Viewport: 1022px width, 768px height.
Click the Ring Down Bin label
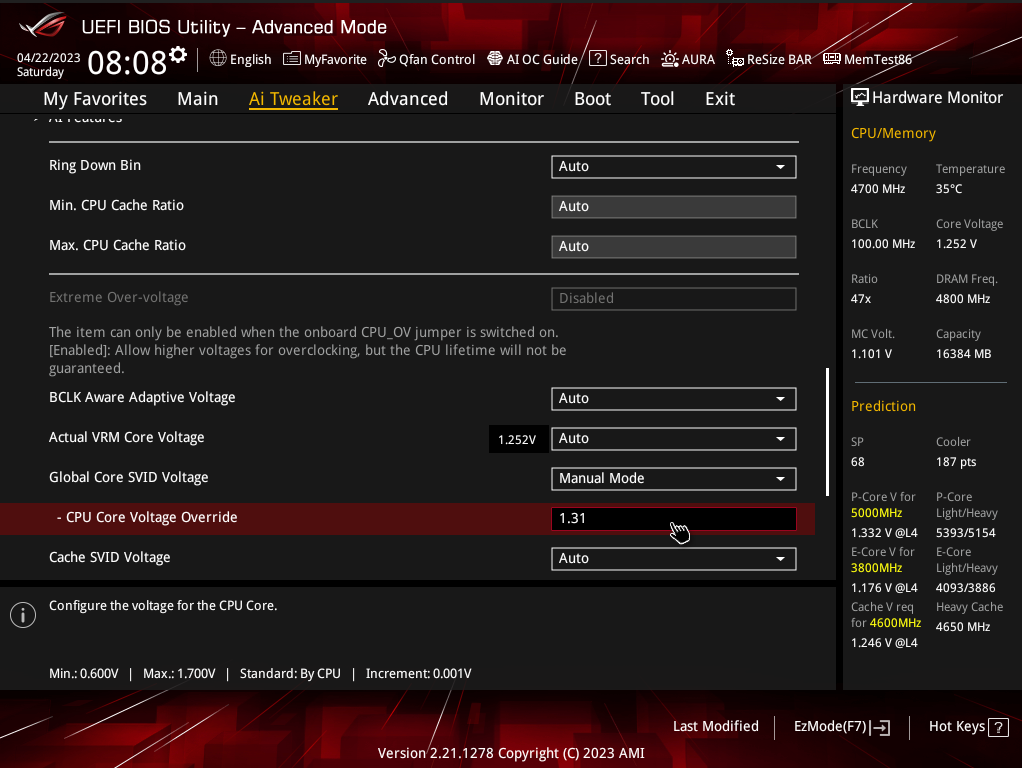click(x=95, y=166)
